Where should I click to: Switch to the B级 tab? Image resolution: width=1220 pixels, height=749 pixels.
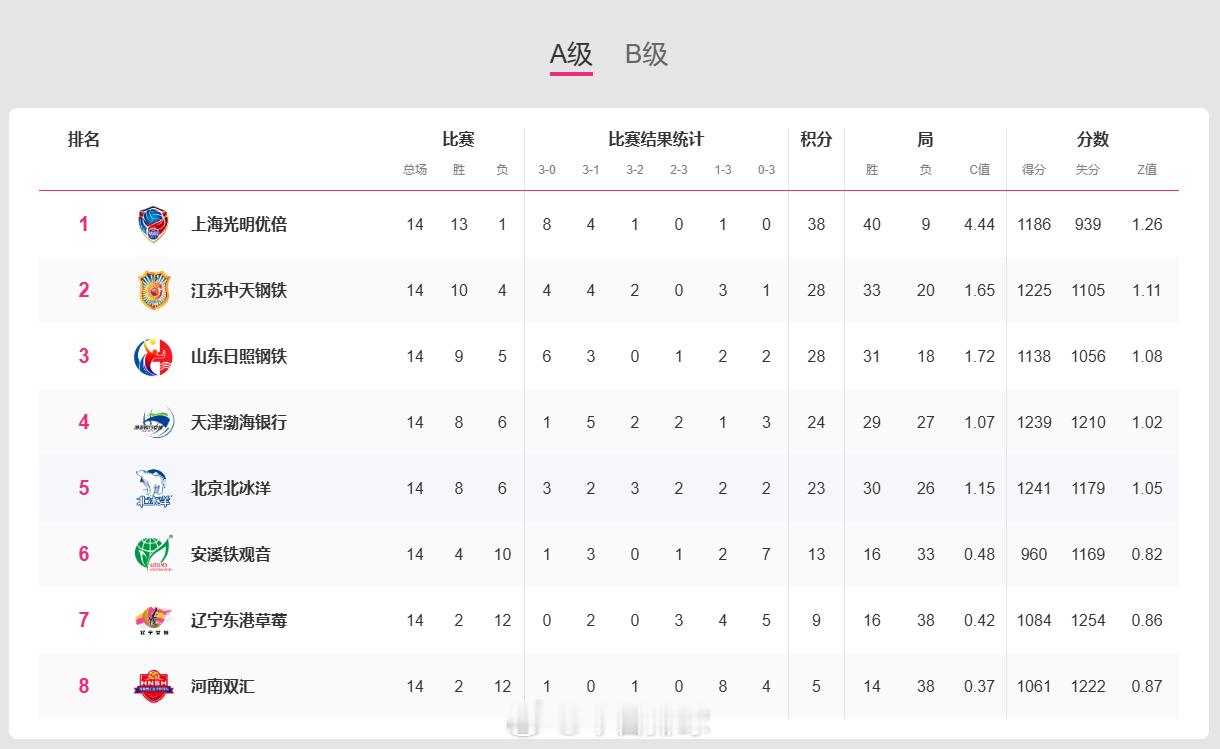(x=646, y=54)
